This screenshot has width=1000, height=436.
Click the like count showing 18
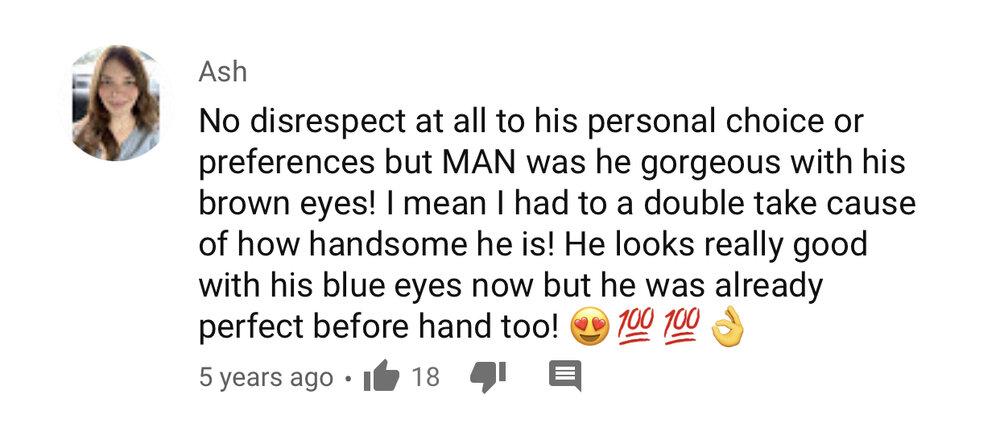[x=425, y=377]
